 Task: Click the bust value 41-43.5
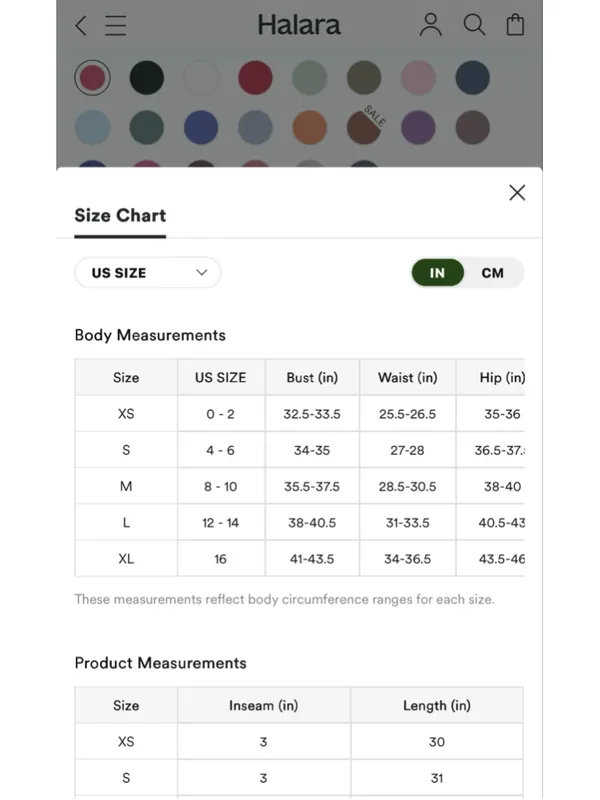click(x=312, y=559)
